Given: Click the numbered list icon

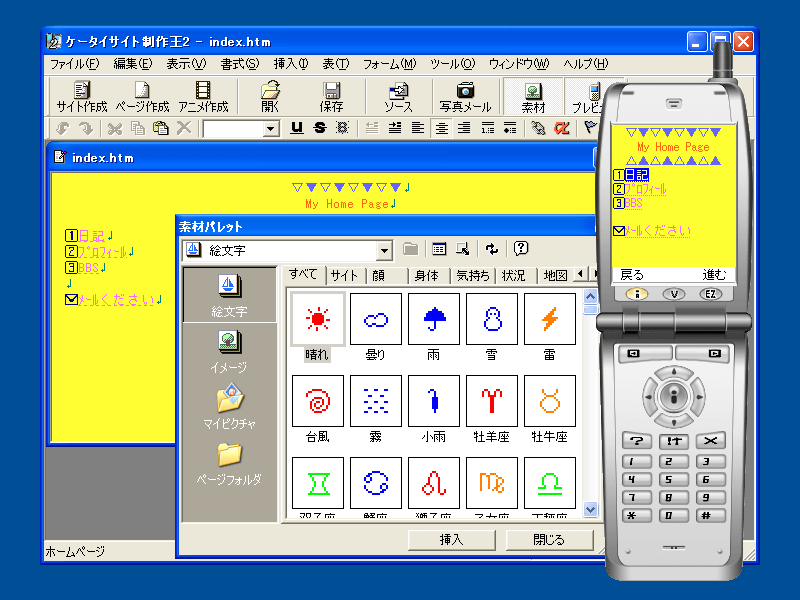Looking at the screenshot, I should [487, 128].
